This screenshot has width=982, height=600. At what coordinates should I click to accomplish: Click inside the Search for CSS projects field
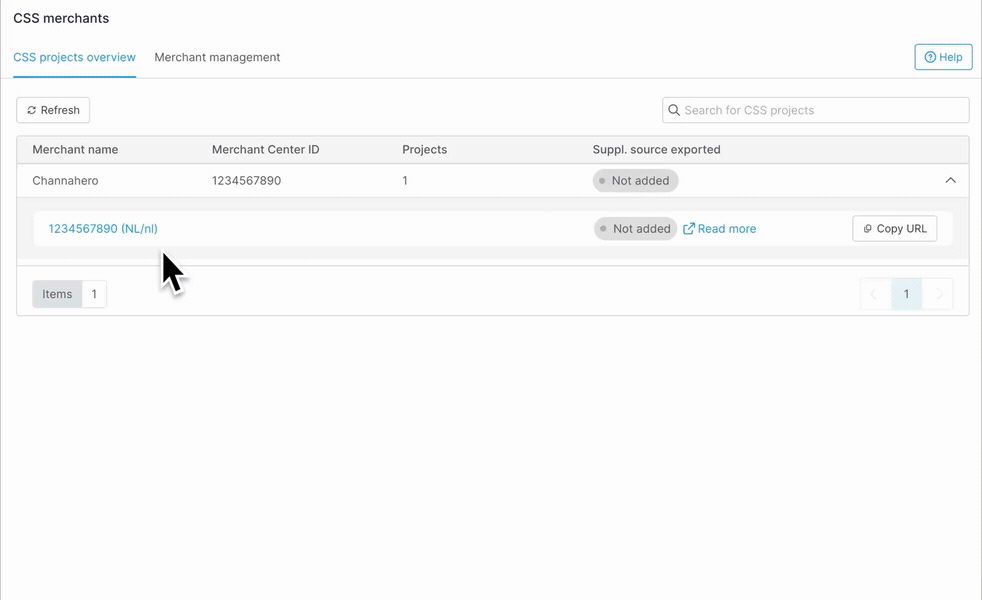[815, 110]
